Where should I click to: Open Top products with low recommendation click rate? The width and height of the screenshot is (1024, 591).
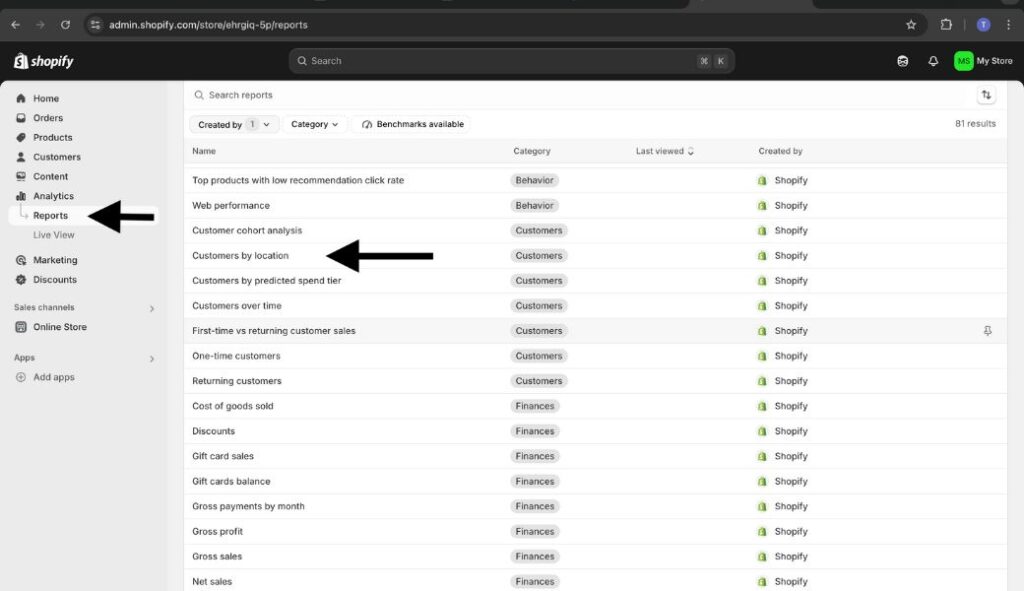[x=298, y=180]
